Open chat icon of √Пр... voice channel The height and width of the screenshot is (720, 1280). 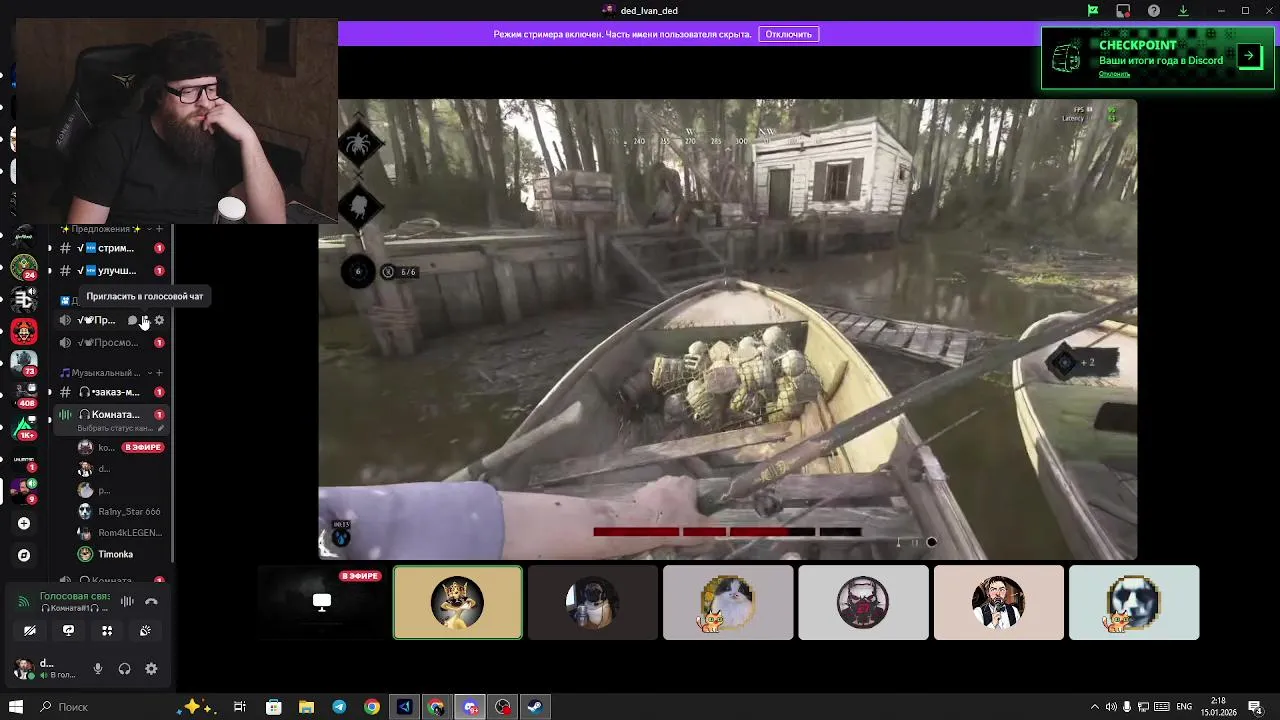pos(132,320)
